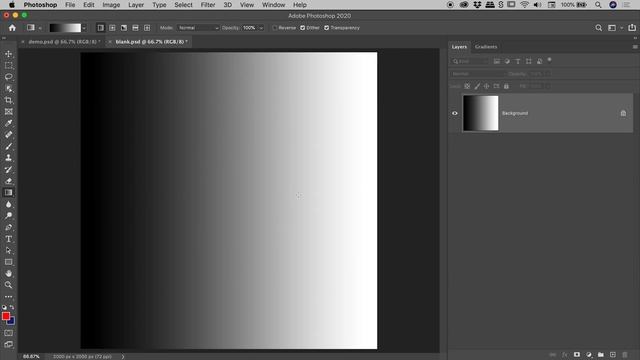The image size is (640, 360).
Task: Open Edit Toolbar three-dots menu
Action: click(9, 297)
